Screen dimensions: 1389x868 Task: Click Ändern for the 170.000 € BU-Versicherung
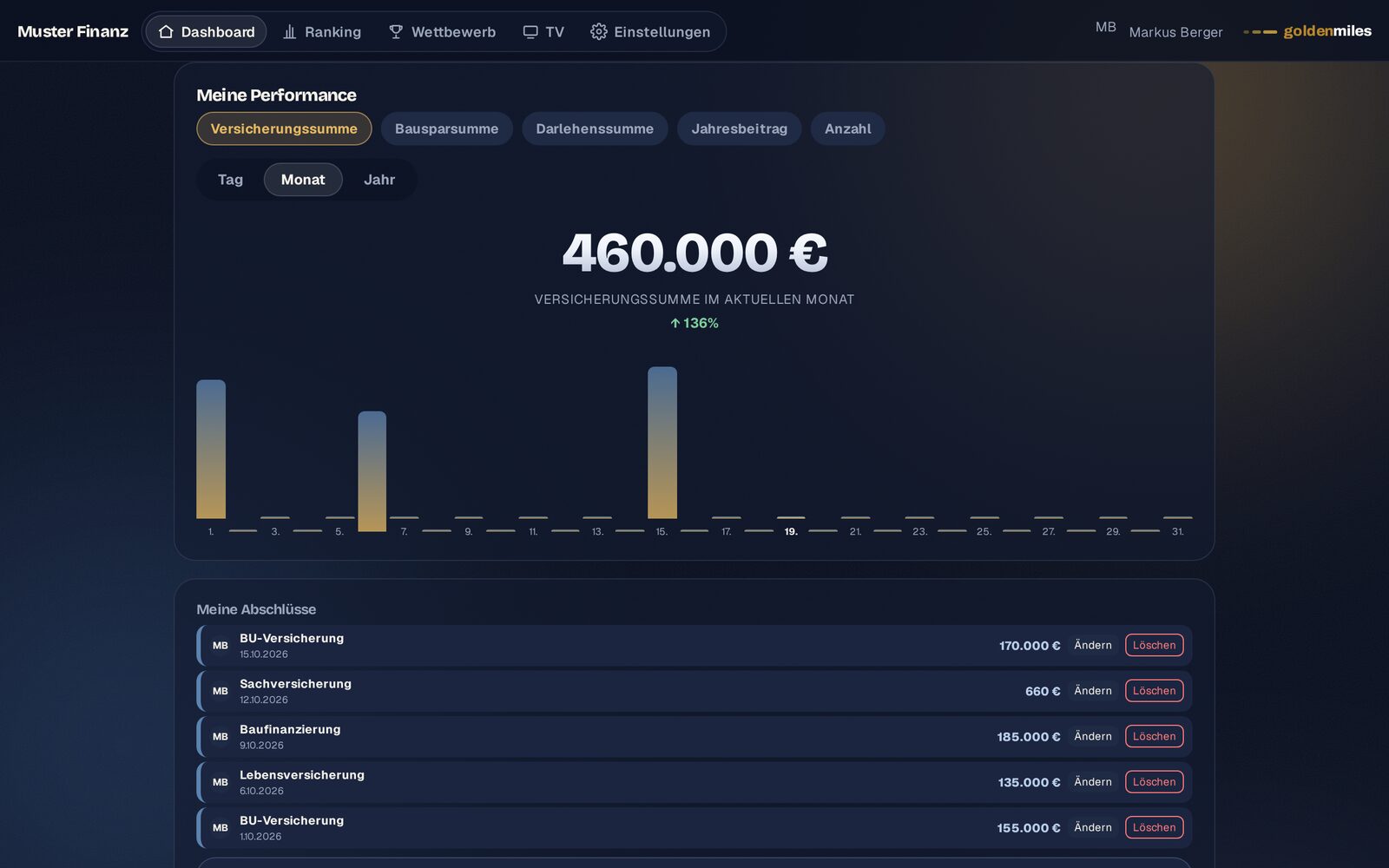tap(1093, 645)
